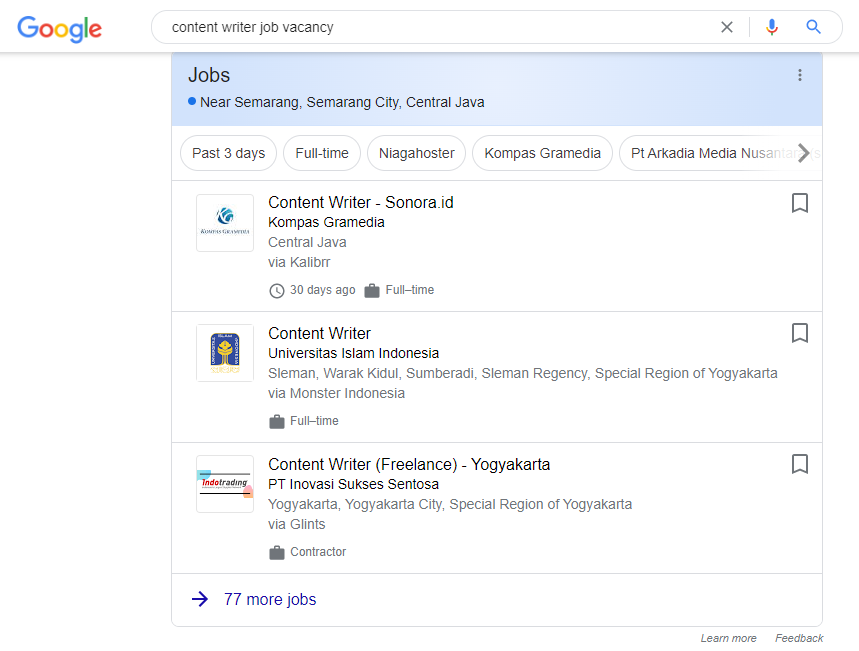Save the Universitas Islam Indonesia job bookmark
This screenshot has height=651, width=859.
[x=799, y=333]
